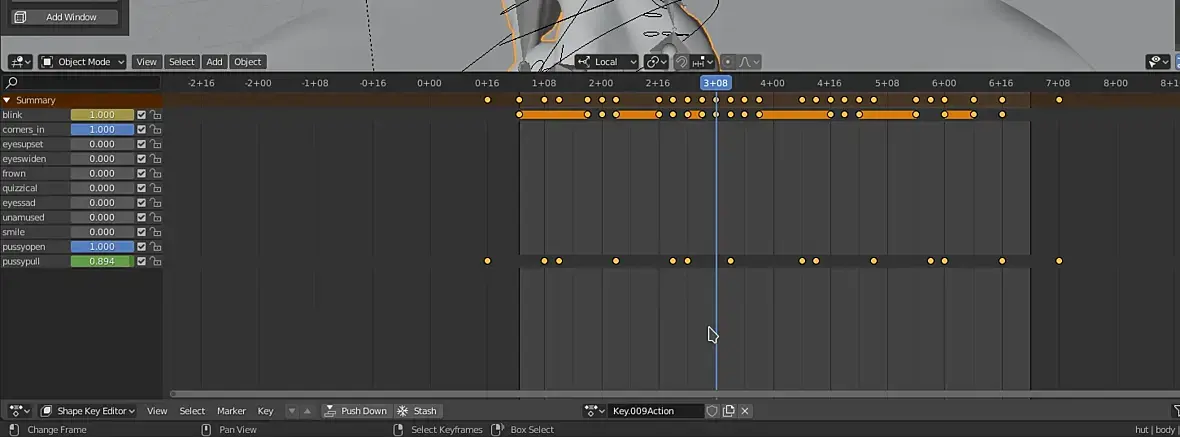Open the Local transform orientation dropdown

(607, 62)
